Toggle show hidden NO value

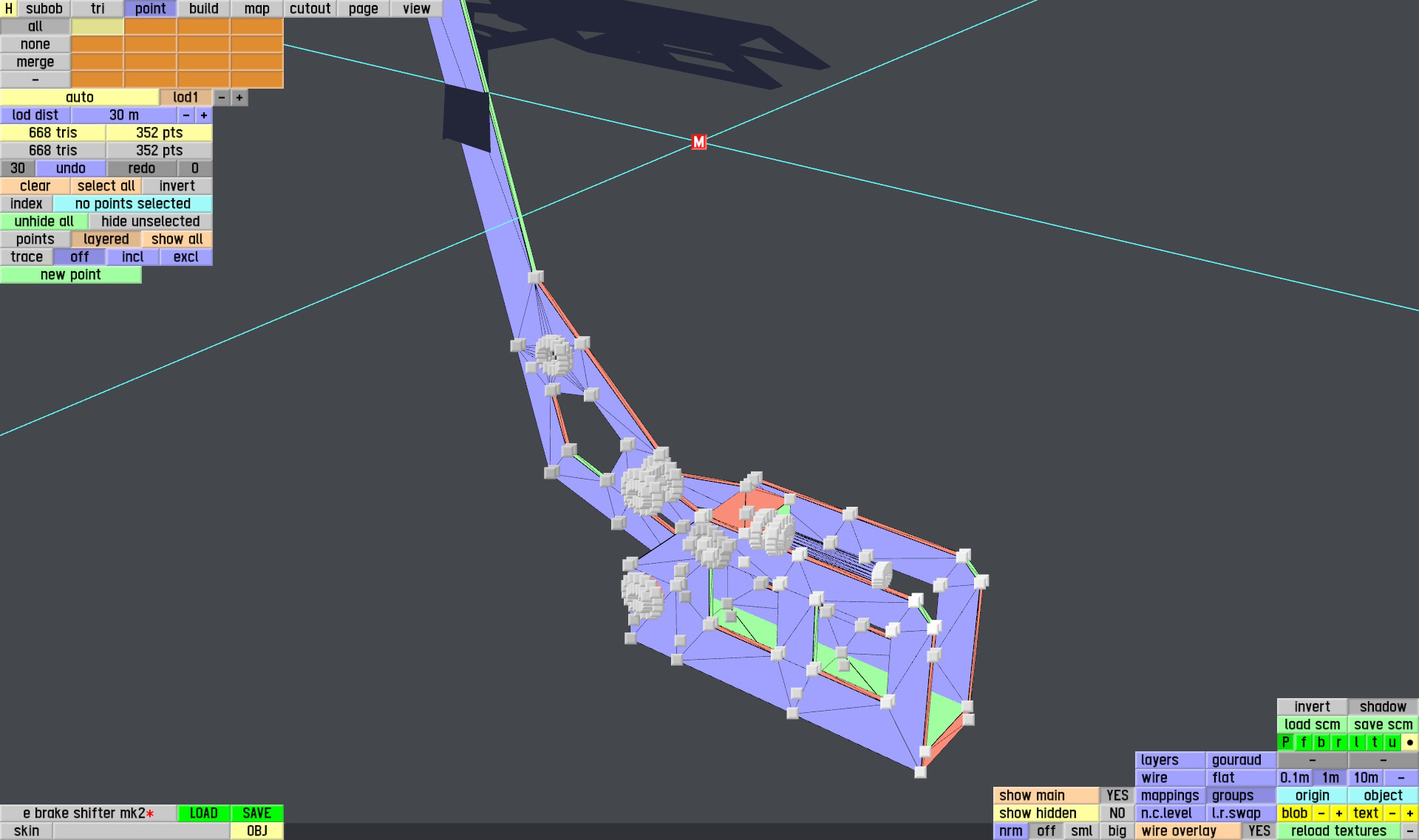pos(1117,813)
